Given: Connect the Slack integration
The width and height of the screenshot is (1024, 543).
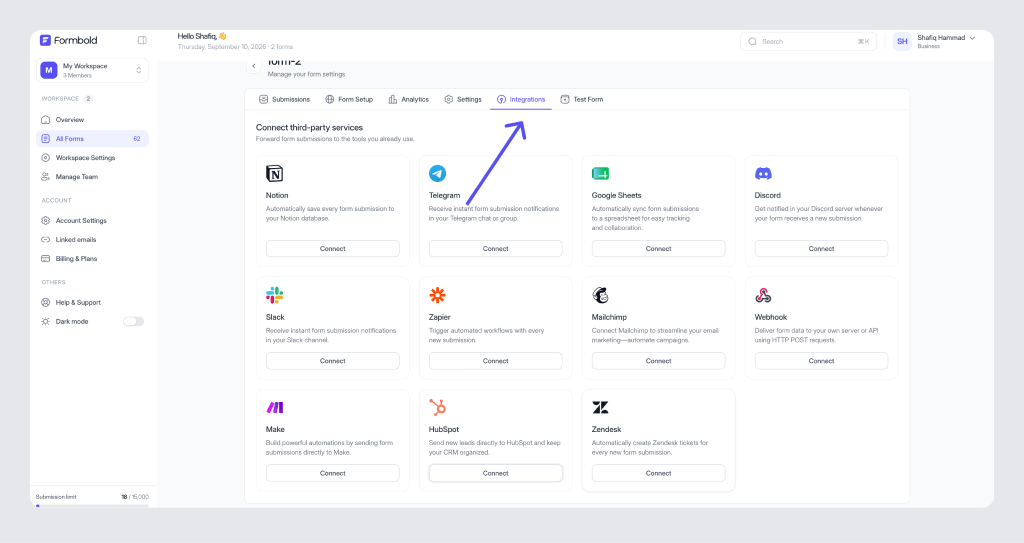Looking at the screenshot, I should (332, 361).
